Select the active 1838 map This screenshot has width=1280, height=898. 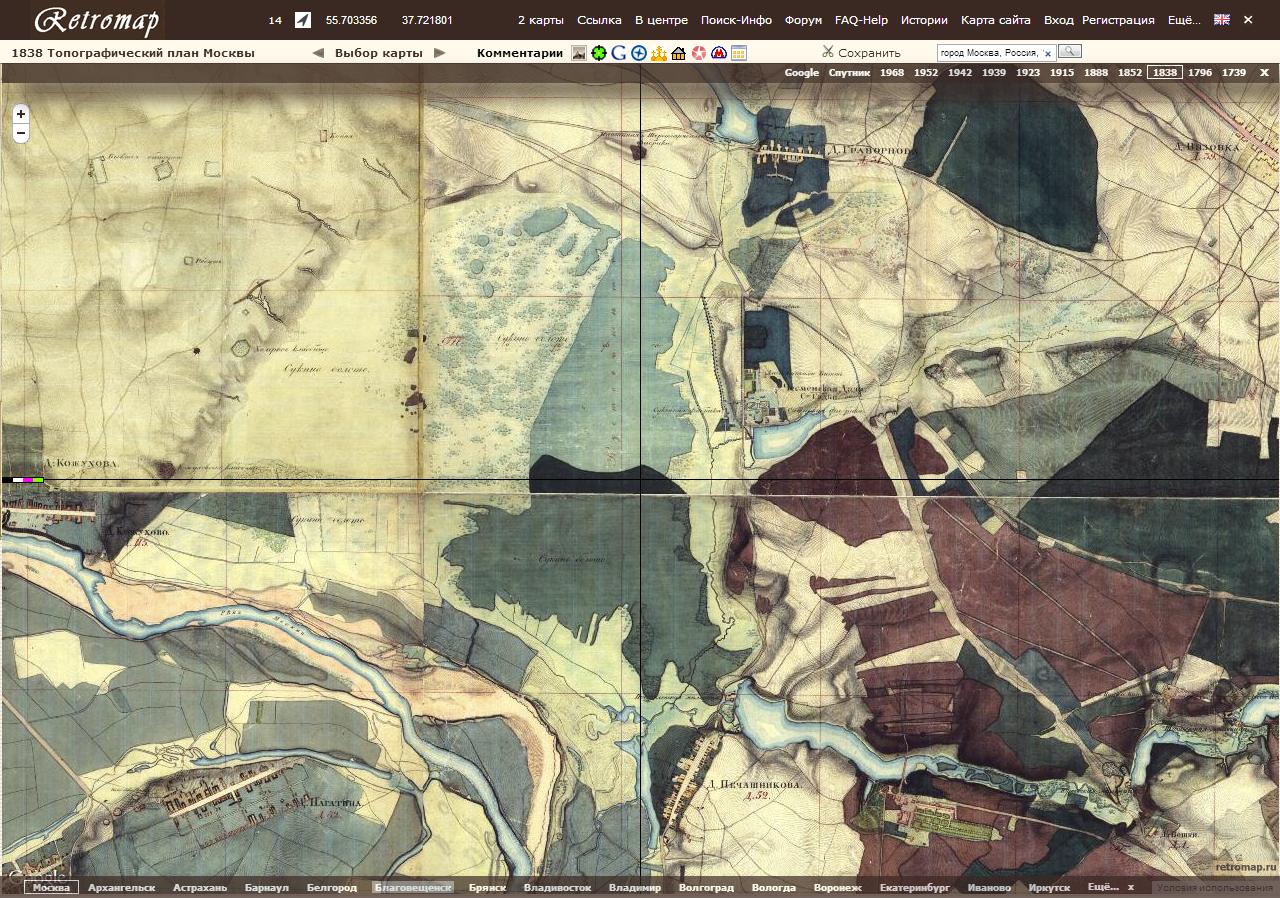coord(1165,72)
